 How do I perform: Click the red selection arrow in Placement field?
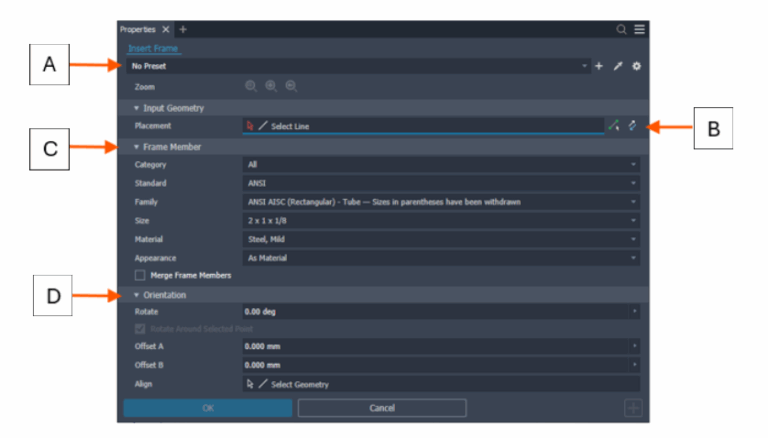pyautogui.click(x=250, y=126)
